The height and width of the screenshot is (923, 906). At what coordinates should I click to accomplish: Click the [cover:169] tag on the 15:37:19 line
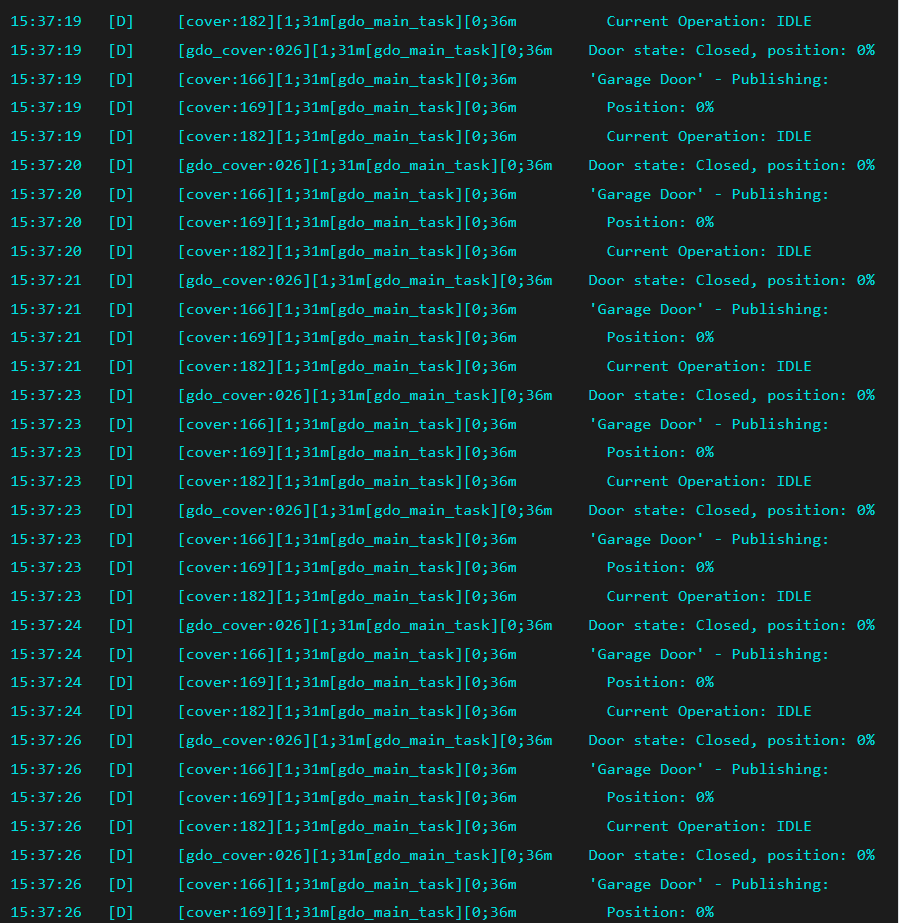(x=227, y=108)
